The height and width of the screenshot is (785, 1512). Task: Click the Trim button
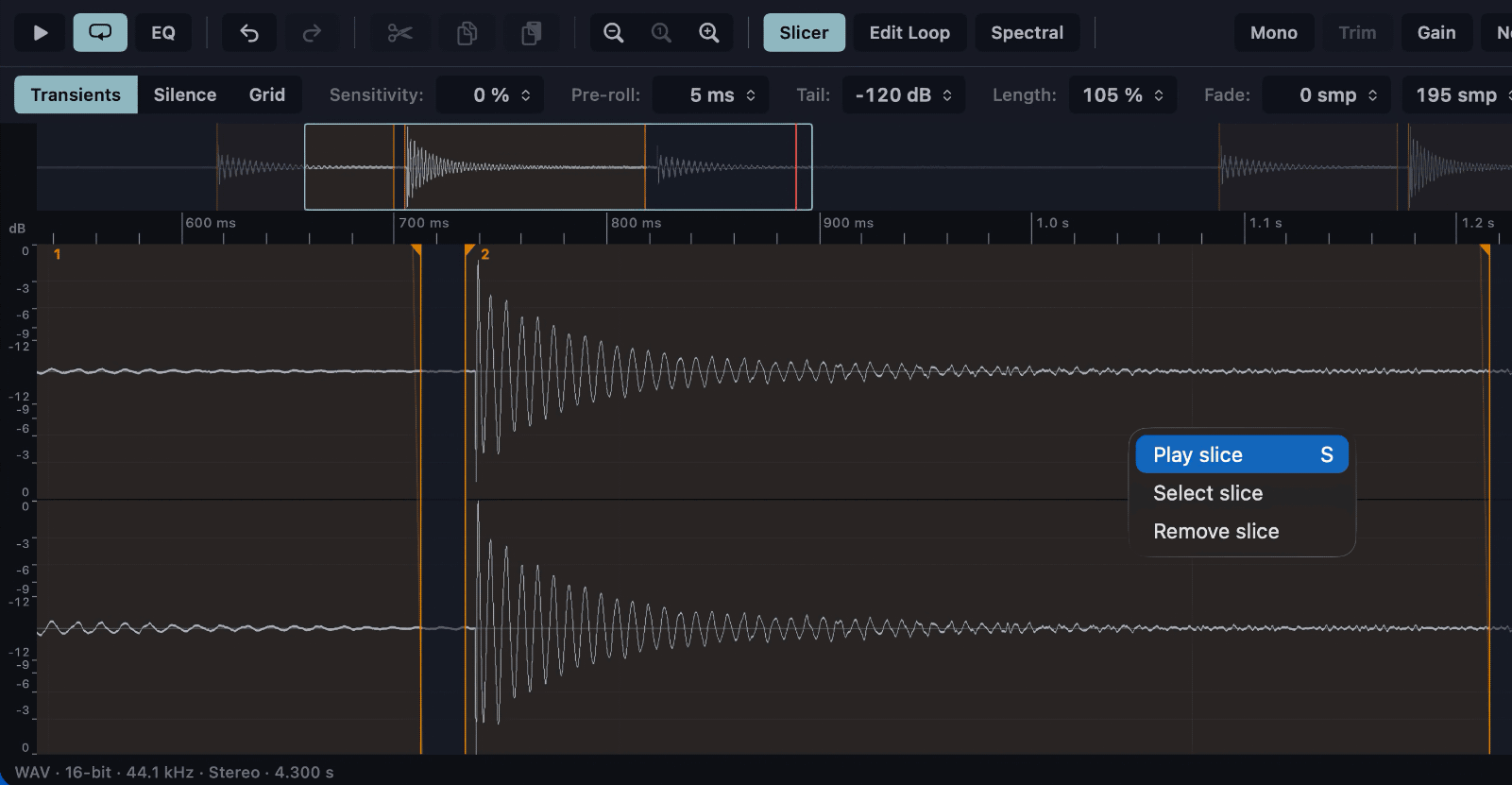1357,33
